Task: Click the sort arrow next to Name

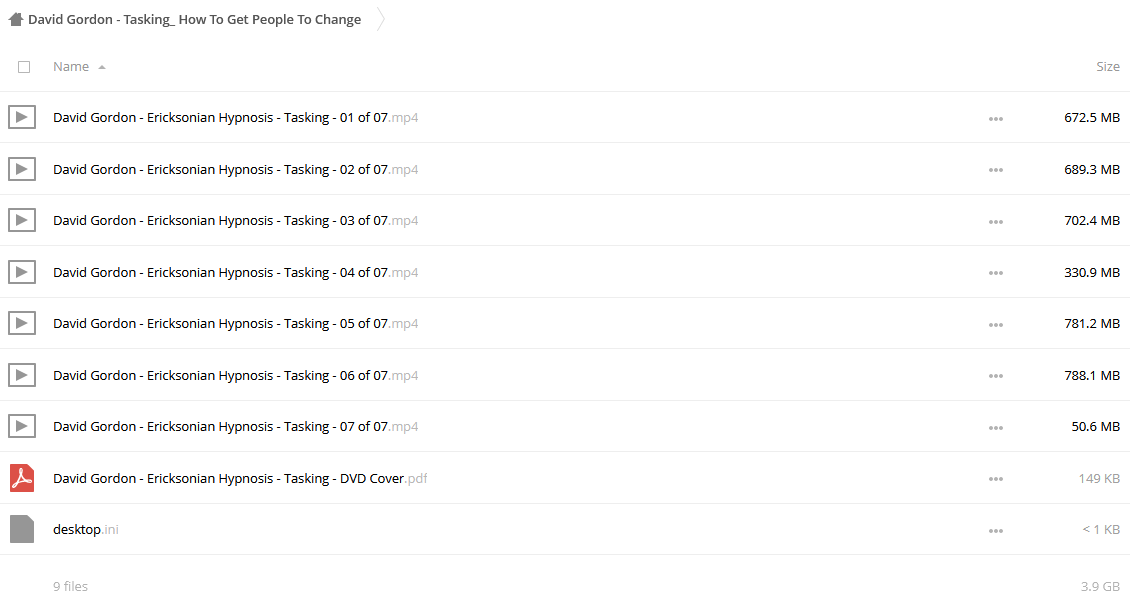Action: (102, 67)
